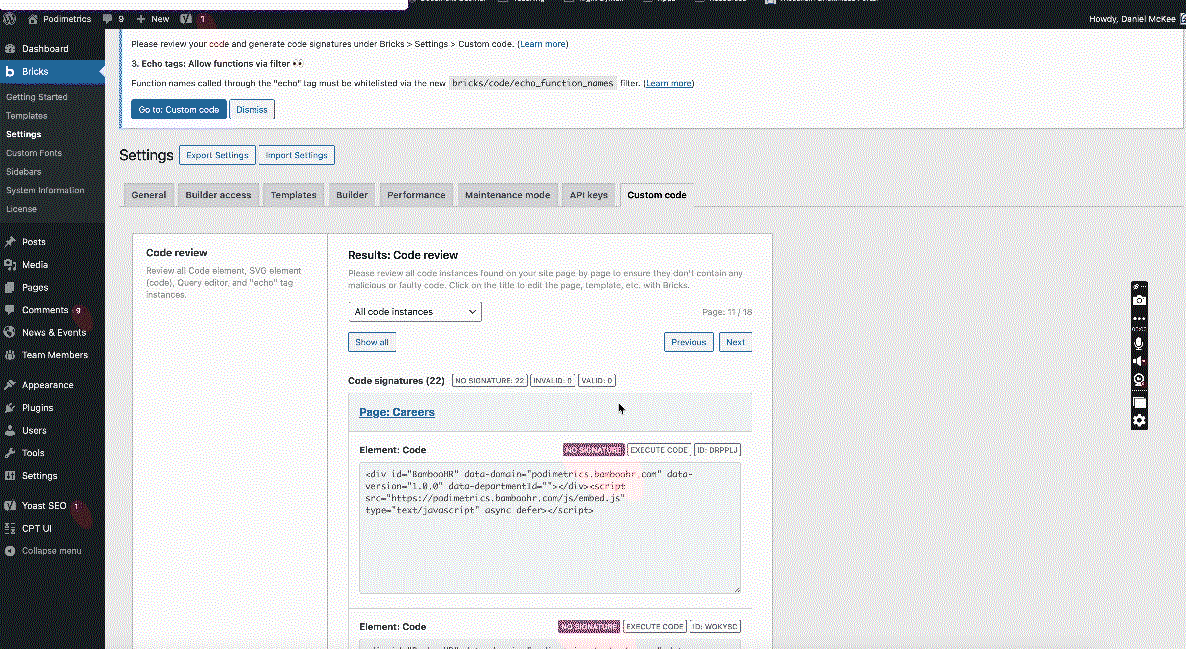Open comments bubble in admin bar
1186x649 pixels.
click(x=107, y=19)
